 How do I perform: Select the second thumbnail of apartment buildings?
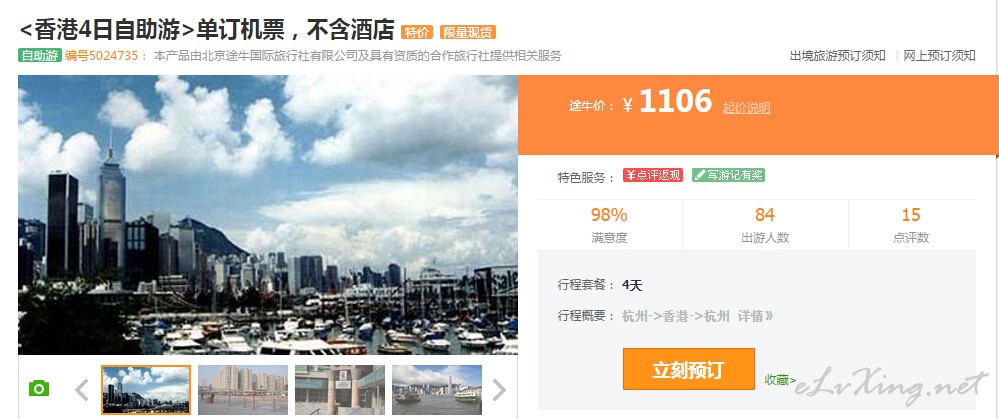tap(243, 390)
